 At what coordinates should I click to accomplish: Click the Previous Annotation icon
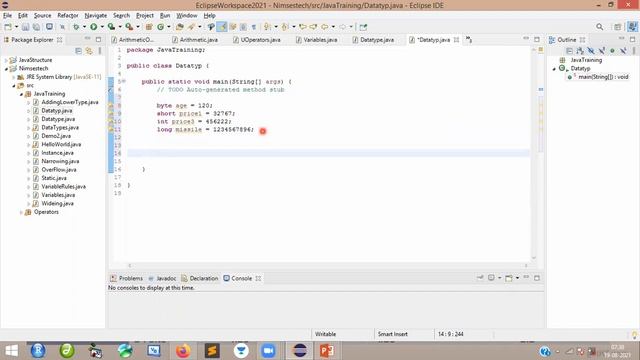point(285,27)
